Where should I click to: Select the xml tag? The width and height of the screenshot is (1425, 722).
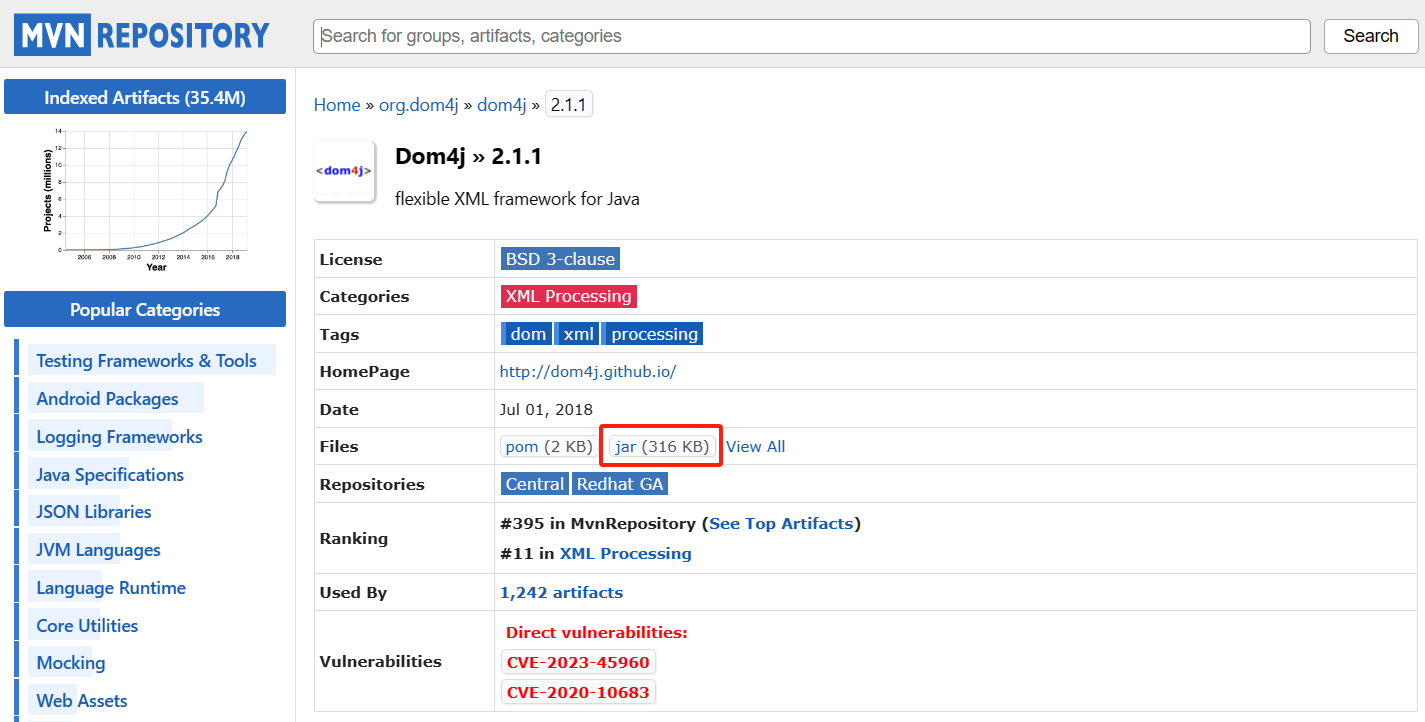point(578,334)
